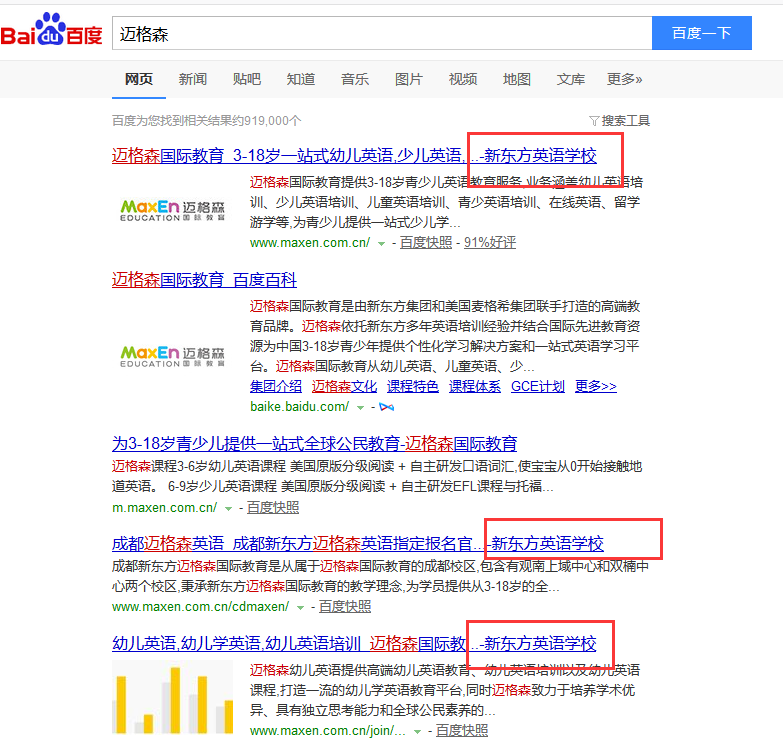The width and height of the screenshot is (783, 743).
Task: Click the MaxEn logo in first result
Action: click(172, 211)
